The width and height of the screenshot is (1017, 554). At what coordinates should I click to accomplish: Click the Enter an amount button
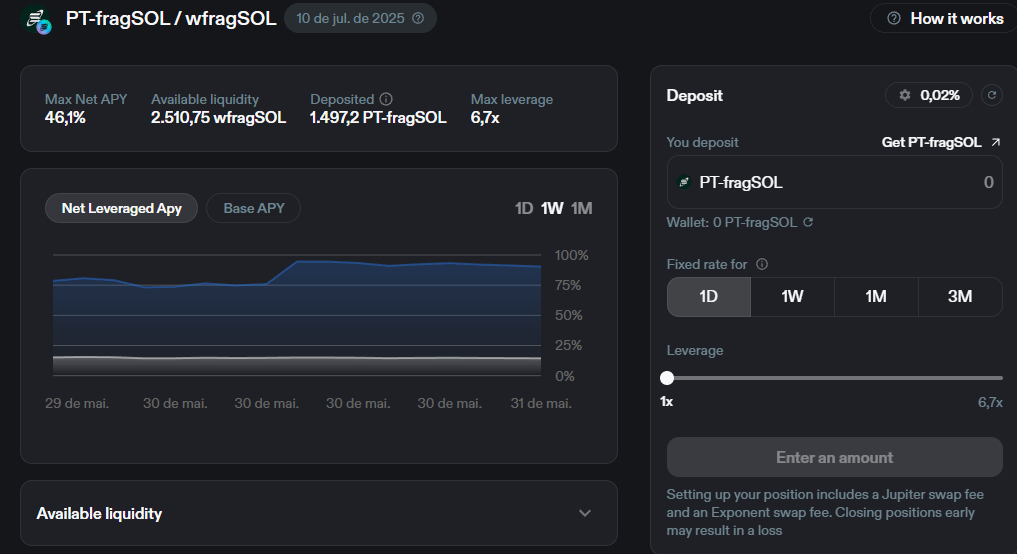pyautogui.click(x=834, y=457)
